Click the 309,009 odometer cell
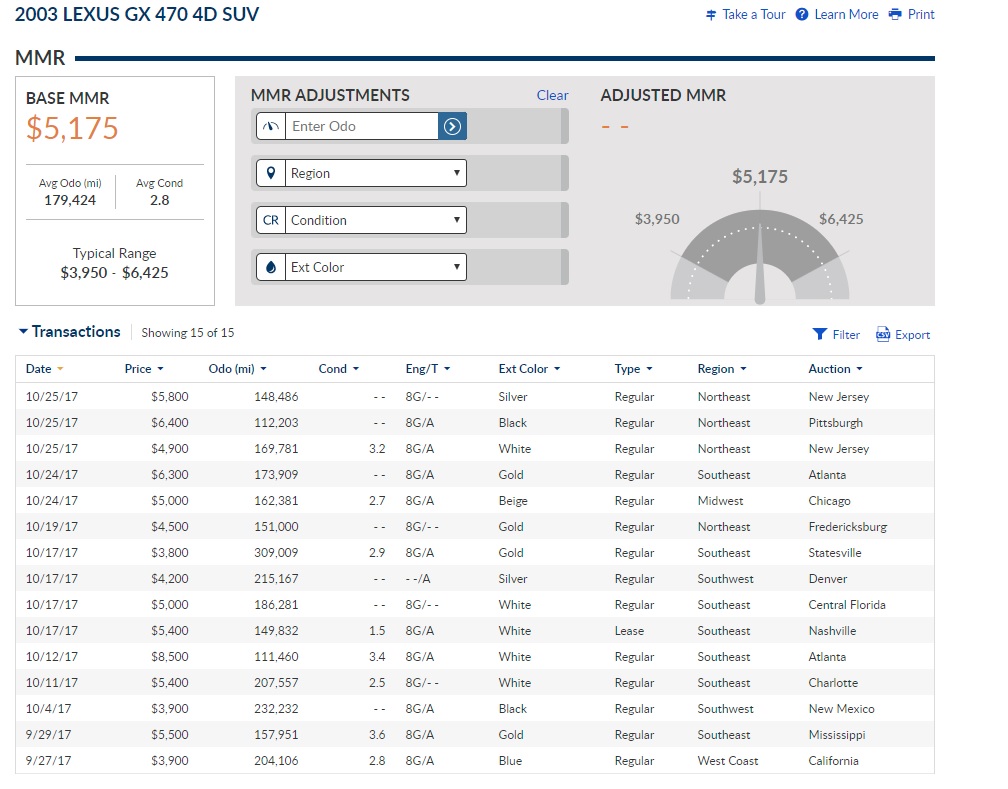Viewport: 1008px width, 789px height. [276, 552]
